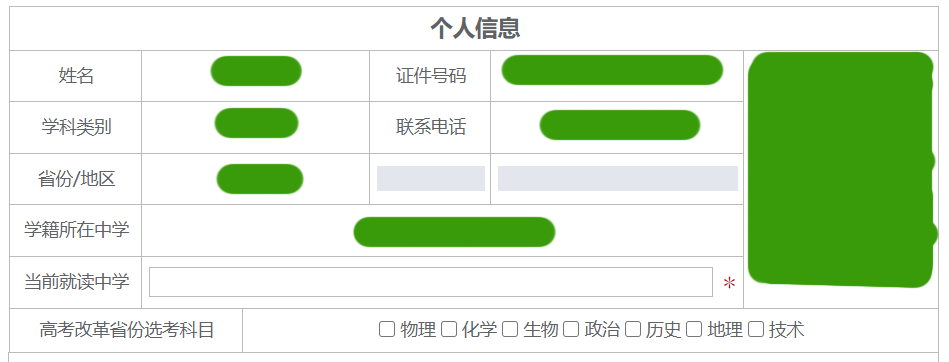949x362 pixels.
Task: Check the 物理 subject checkbox
Action: (387, 329)
